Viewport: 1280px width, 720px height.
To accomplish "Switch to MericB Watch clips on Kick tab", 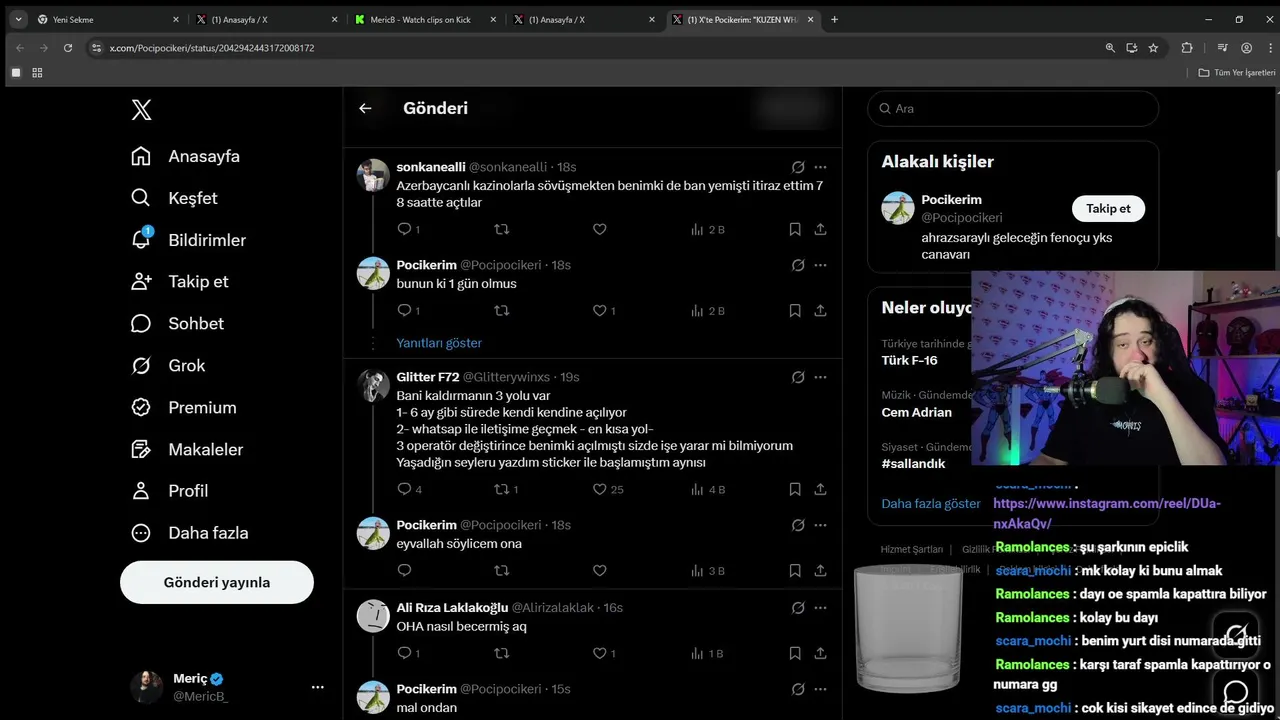I will (x=426, y=19).
